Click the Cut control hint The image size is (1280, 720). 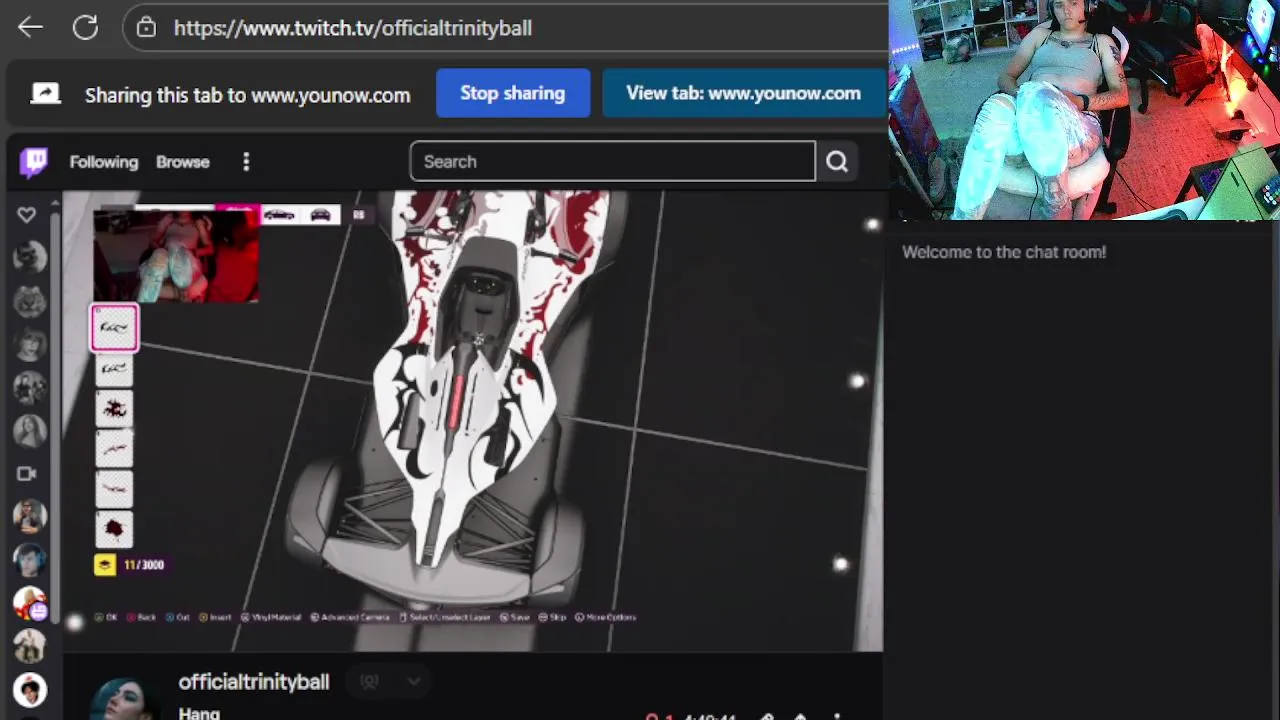pos(177,617)
